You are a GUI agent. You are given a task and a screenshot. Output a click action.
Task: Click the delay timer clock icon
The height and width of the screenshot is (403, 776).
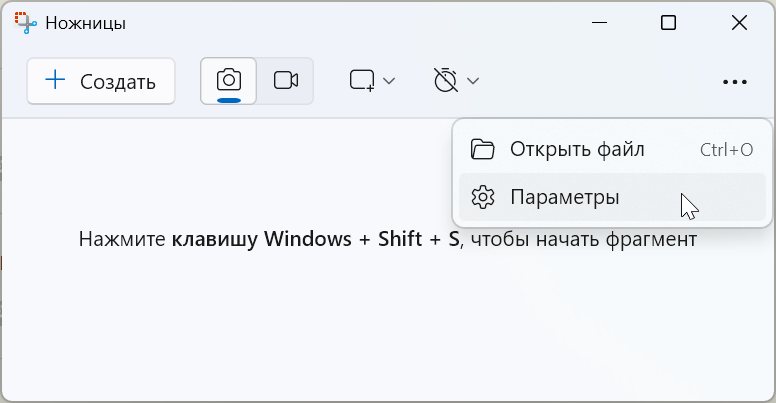pyautogui.click(x=445, y=81)
